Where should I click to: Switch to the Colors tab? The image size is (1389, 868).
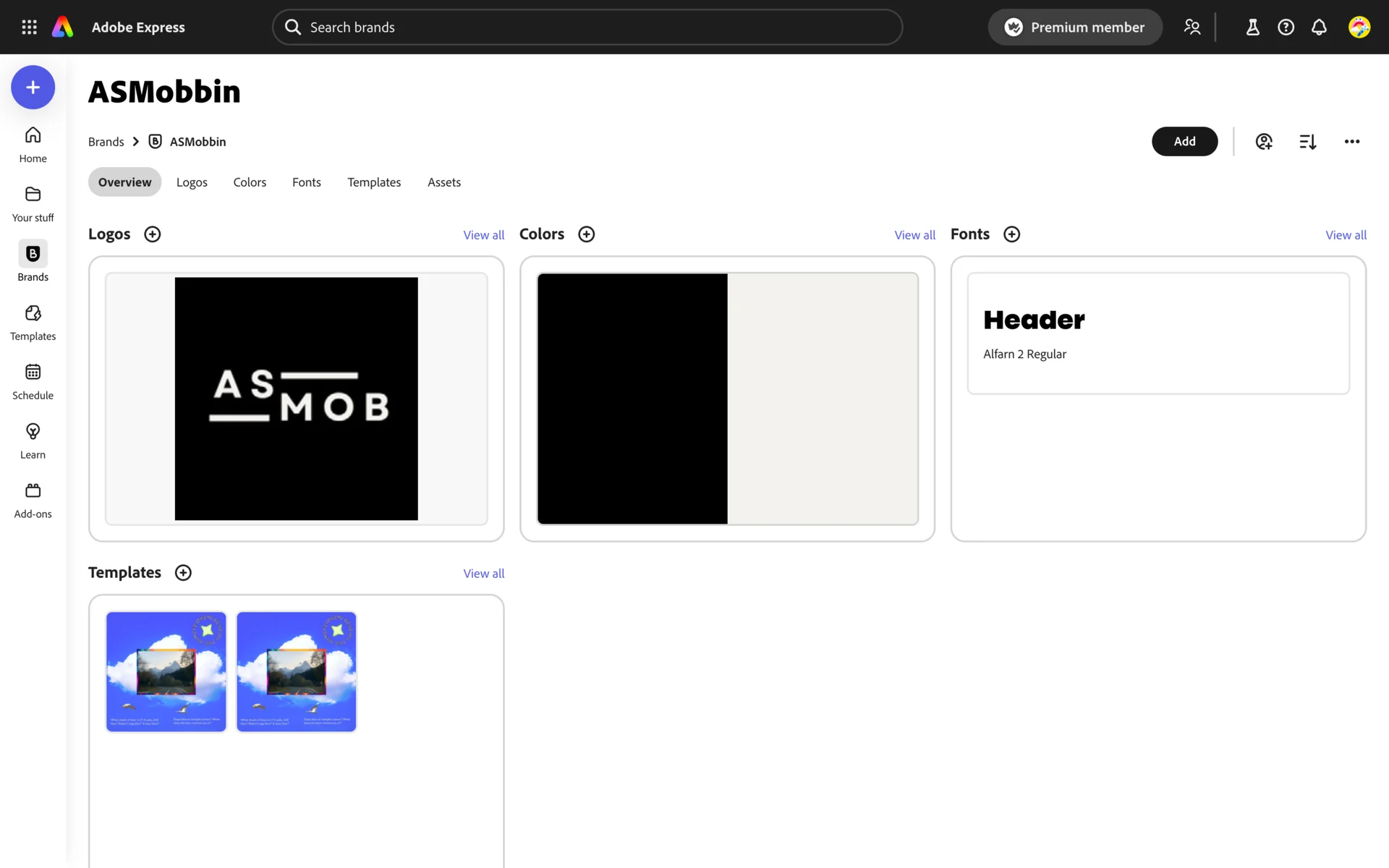[x=250, y=182]
